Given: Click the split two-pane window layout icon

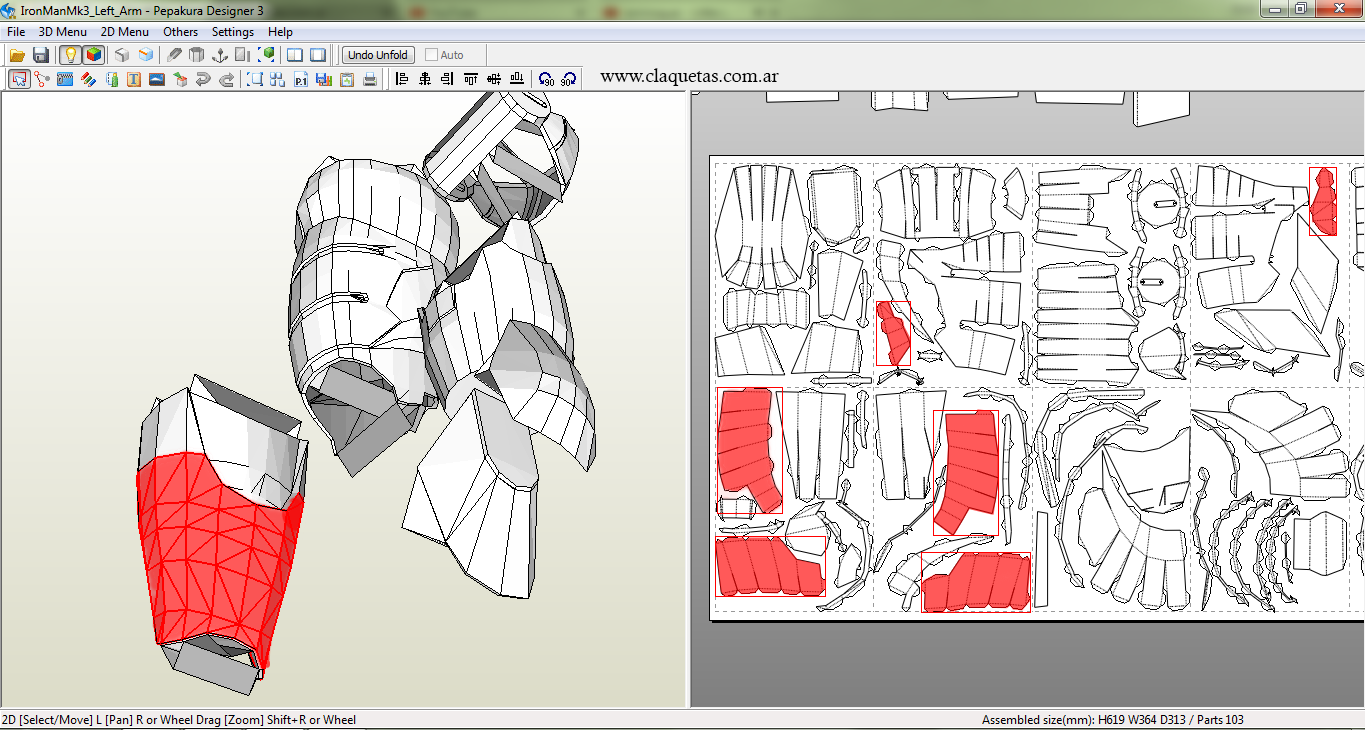Looking at the screenshot, I should click(295, 55).
